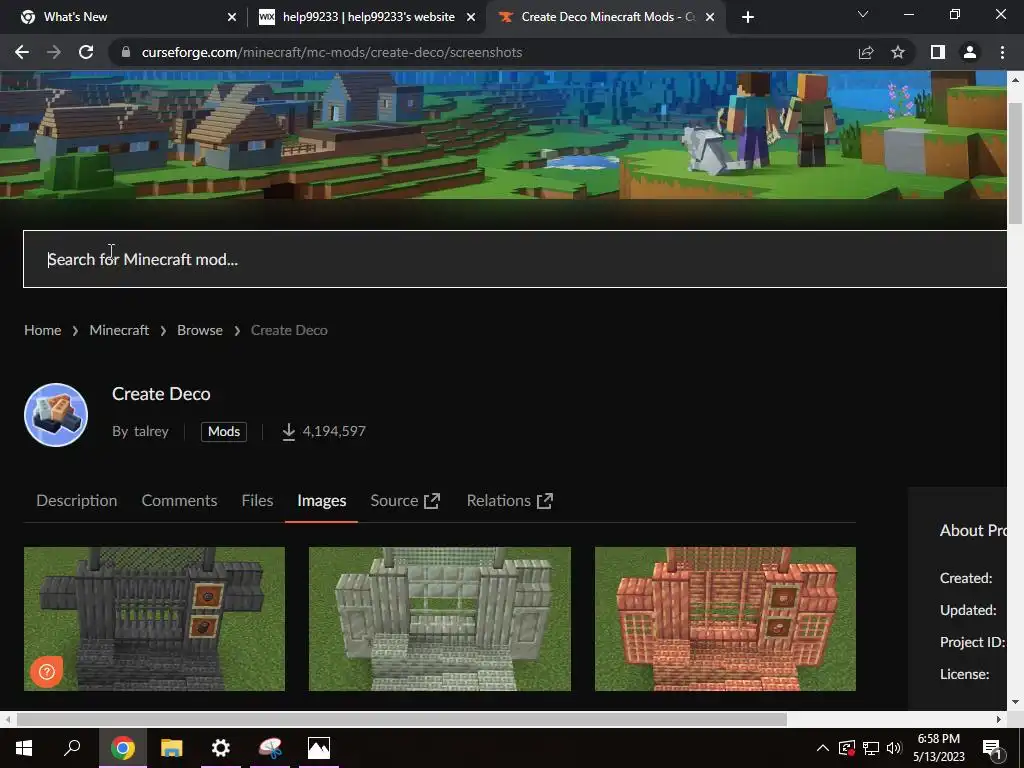Click the orange help chat button
1024x768 pixels.
pos(47,672)
